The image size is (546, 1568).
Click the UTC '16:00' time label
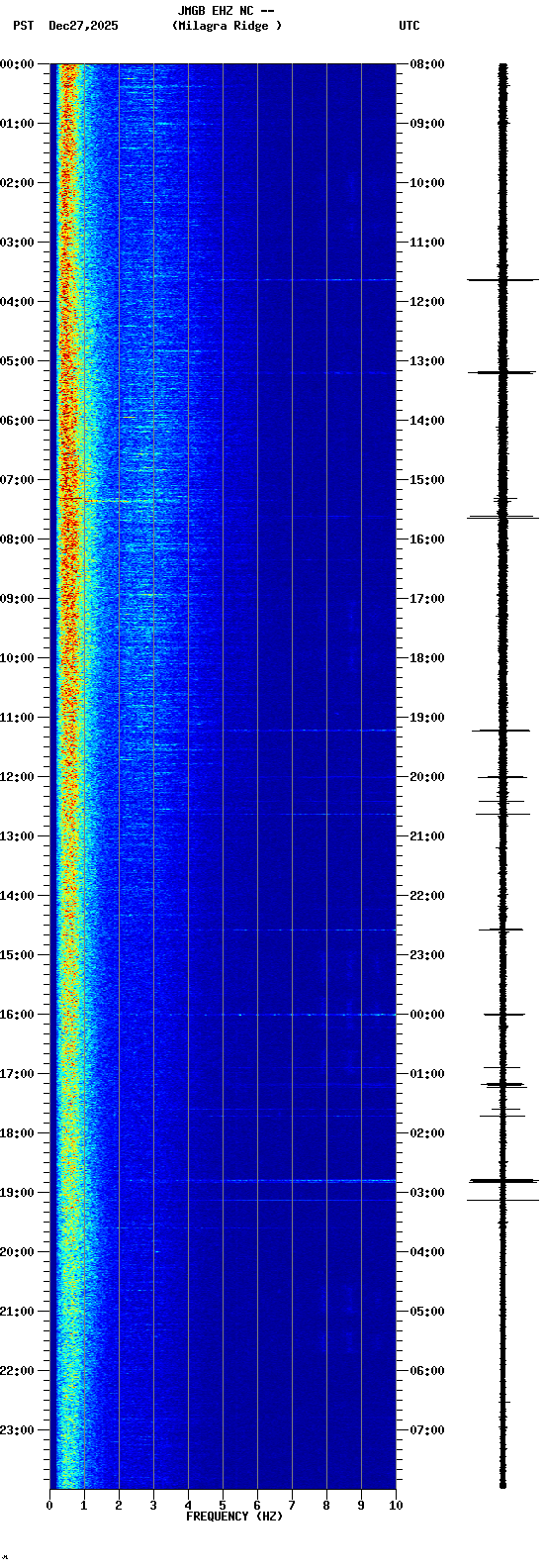point(427,539)
